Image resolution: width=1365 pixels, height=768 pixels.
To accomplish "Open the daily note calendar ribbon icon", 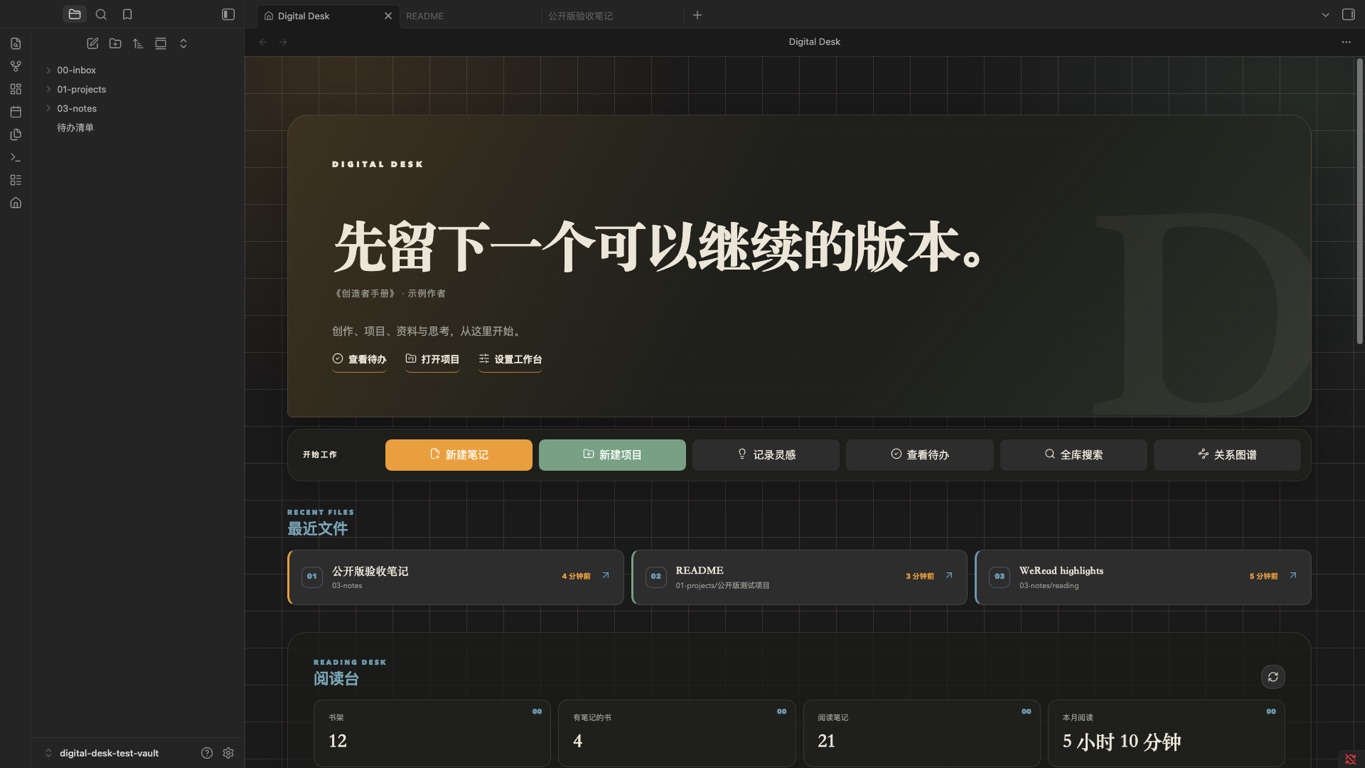I will tap(15, 112).
